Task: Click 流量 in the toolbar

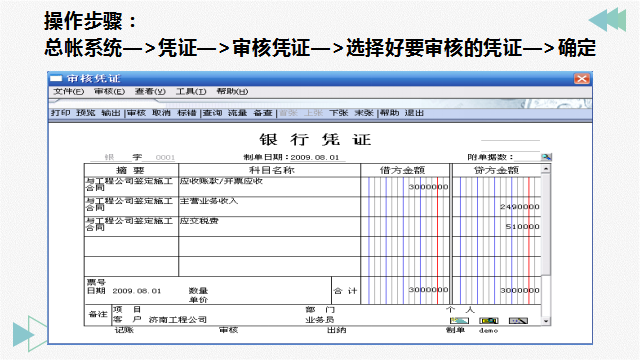Action: point(238,113)
